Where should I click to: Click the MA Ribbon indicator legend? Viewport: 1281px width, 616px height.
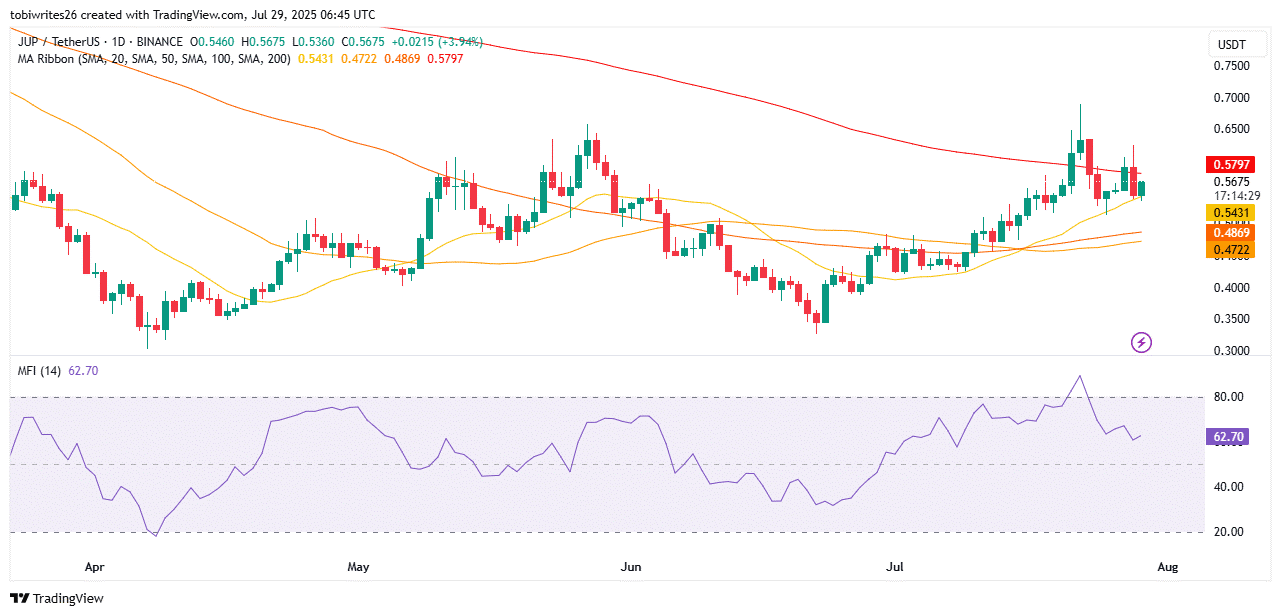(155, 59)
